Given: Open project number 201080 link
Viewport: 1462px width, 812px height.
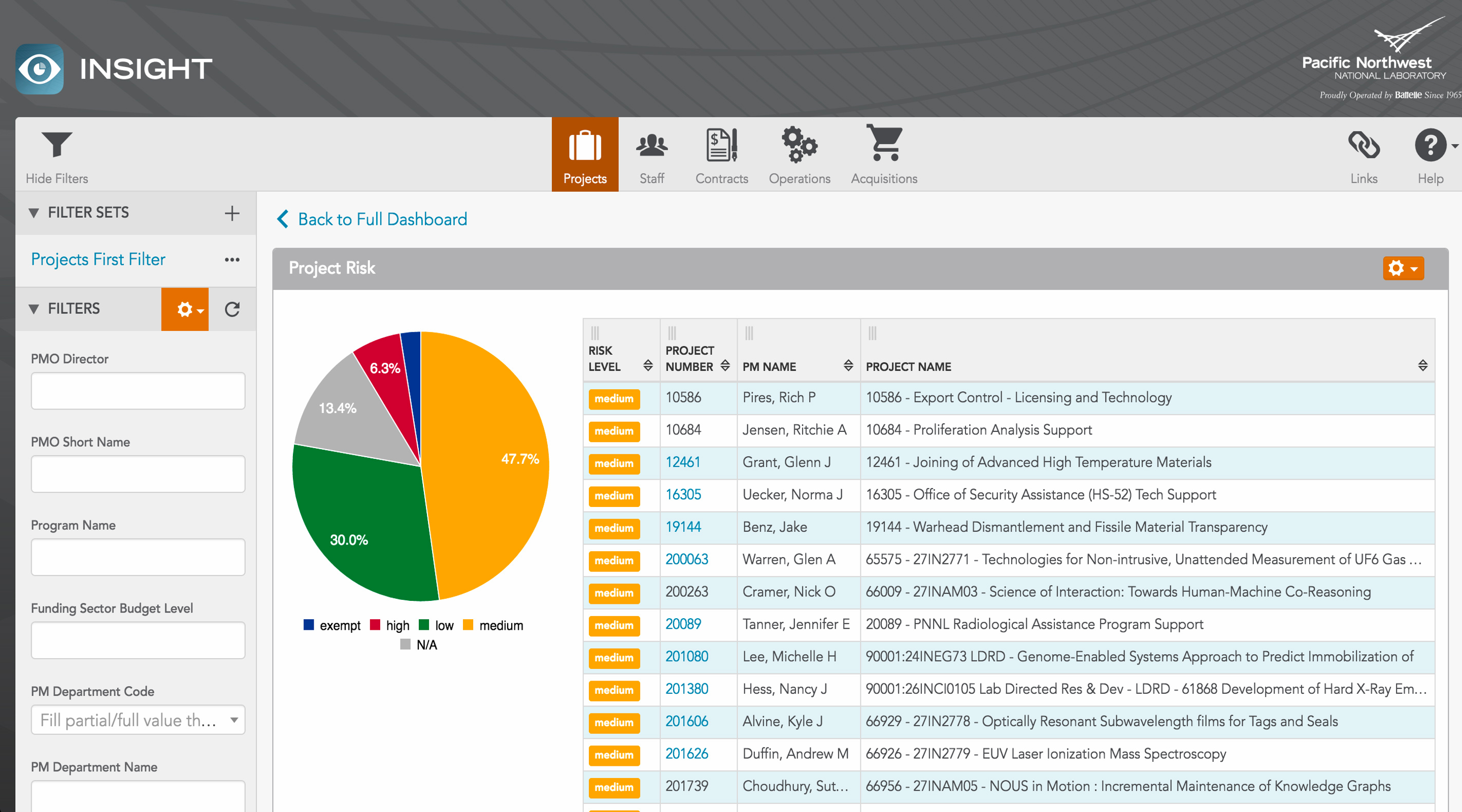Looking at the screenshot, I should click(687, 656).
